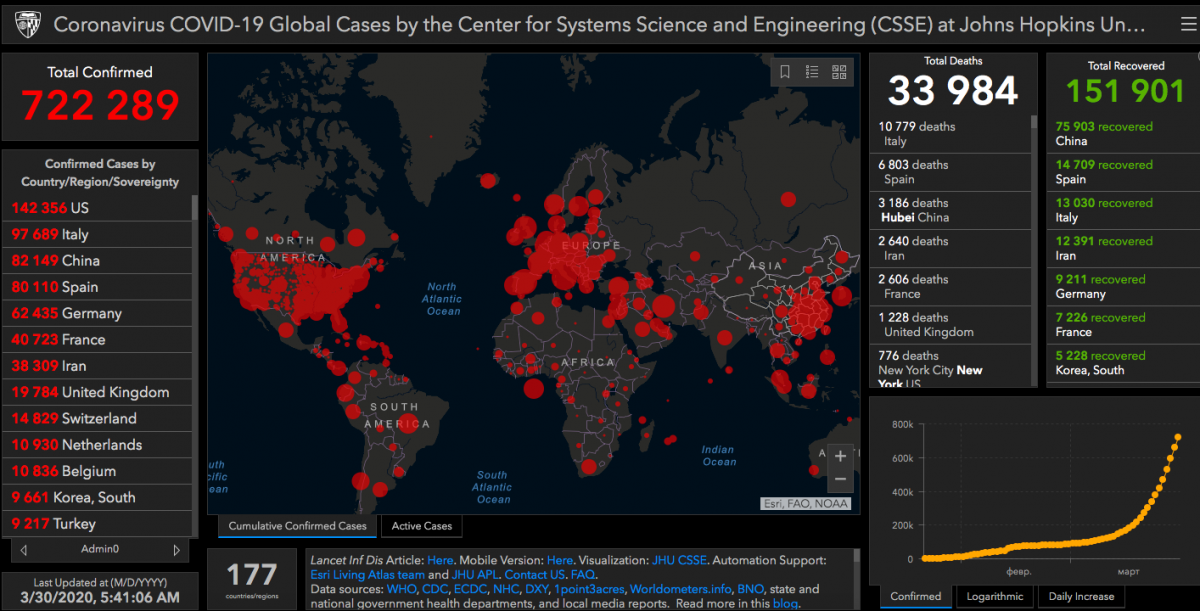The image size is (1200, 611).
Task: Select United Kingdom in confirmed cases list
Action: click(x=97, y=392)
